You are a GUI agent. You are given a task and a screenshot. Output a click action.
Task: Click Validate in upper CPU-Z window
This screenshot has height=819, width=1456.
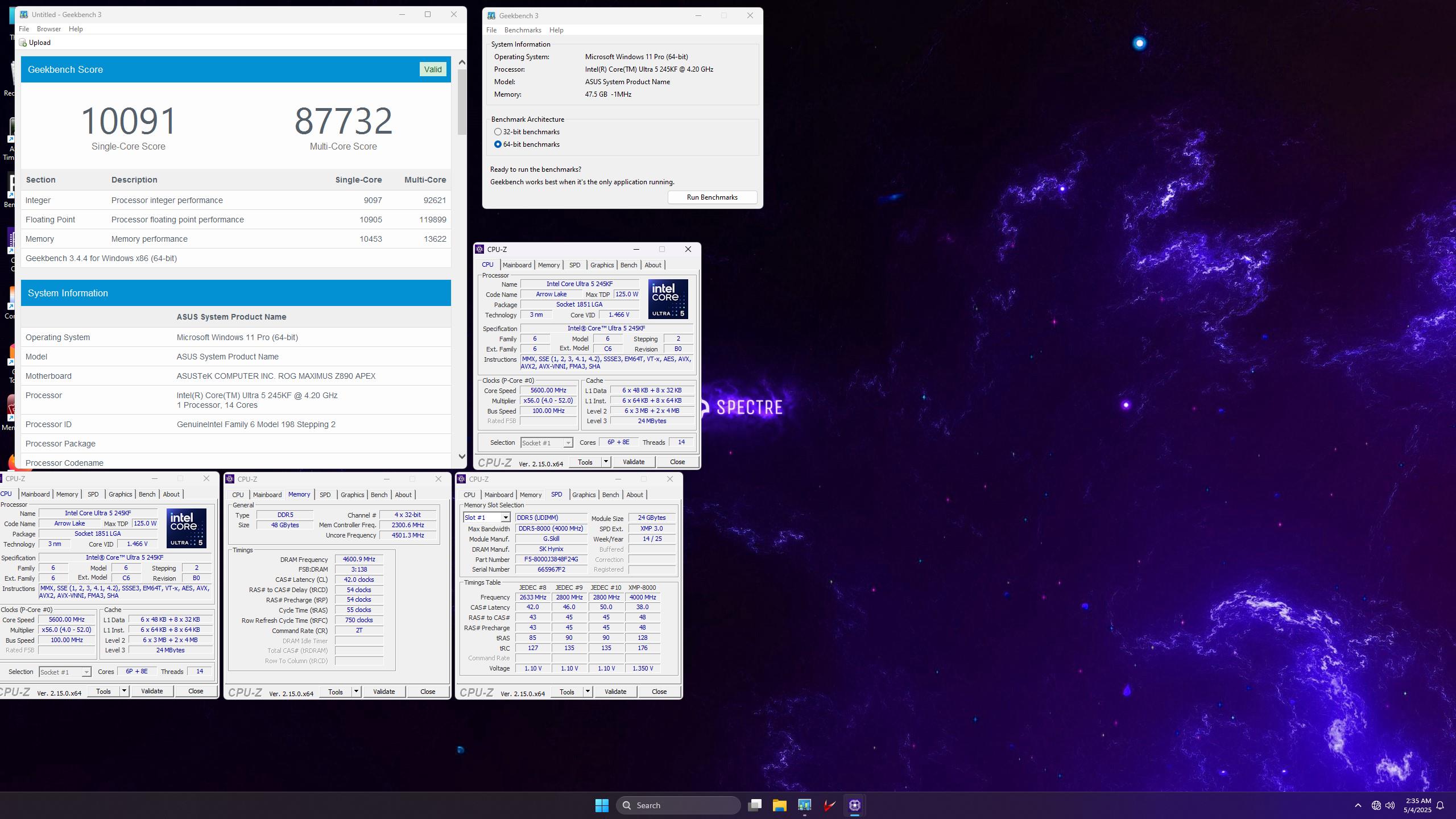634,462
